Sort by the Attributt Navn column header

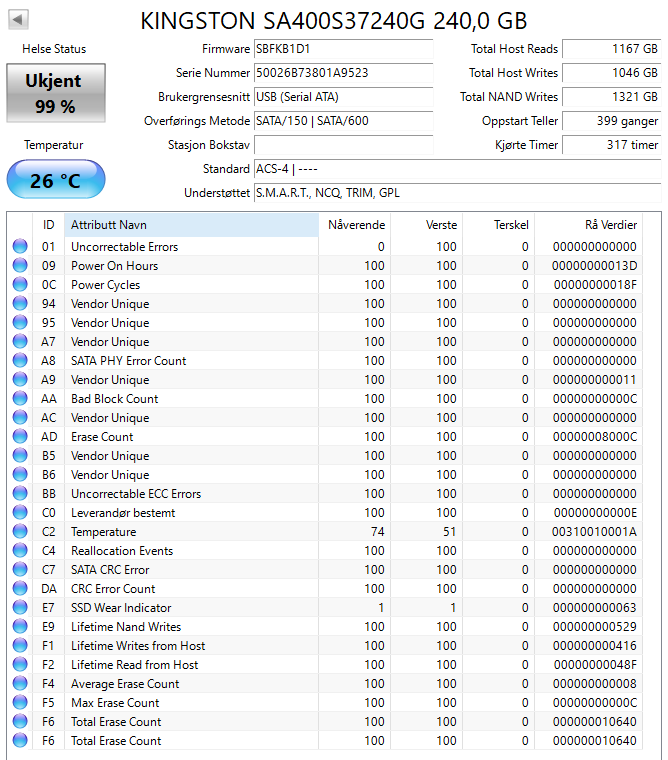(191, 225)
